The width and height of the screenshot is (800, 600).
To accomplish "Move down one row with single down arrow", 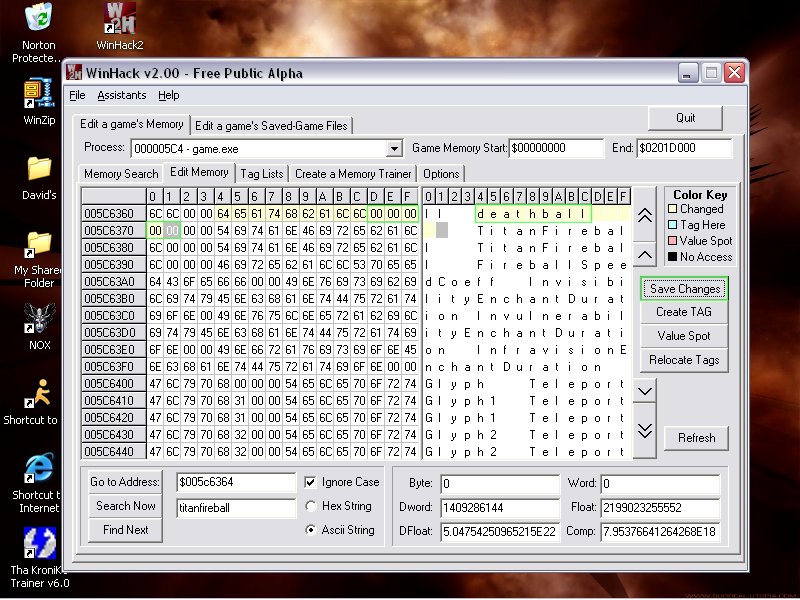I will pyautogui.click(x=644, y=391).
